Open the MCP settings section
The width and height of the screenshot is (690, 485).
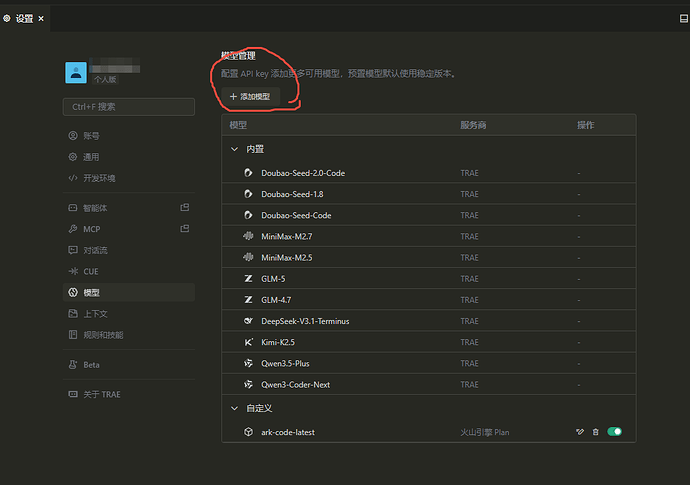pos(129,229)
